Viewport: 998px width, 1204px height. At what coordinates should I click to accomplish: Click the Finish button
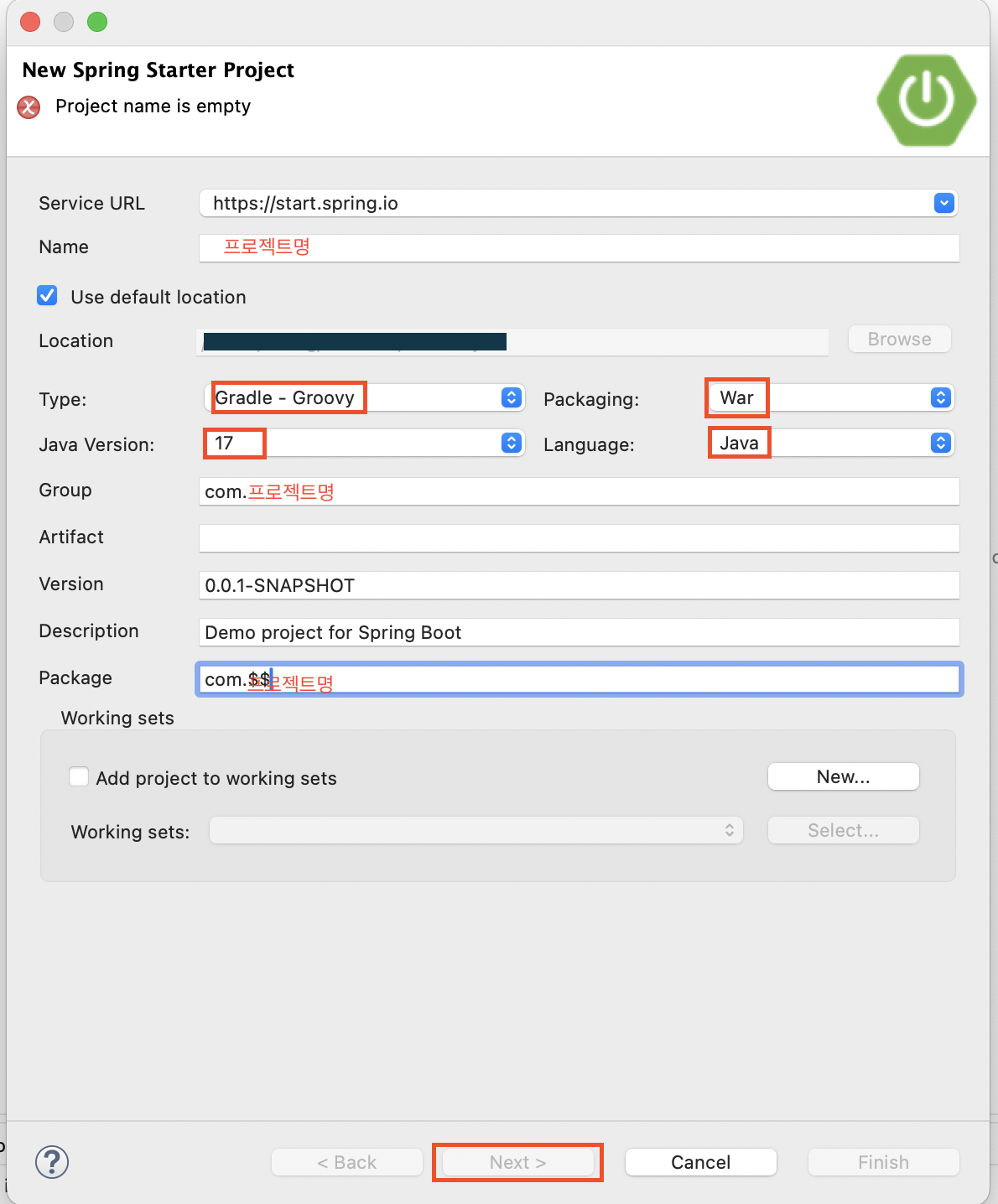pyautogui.click(x=884, y=1162)
